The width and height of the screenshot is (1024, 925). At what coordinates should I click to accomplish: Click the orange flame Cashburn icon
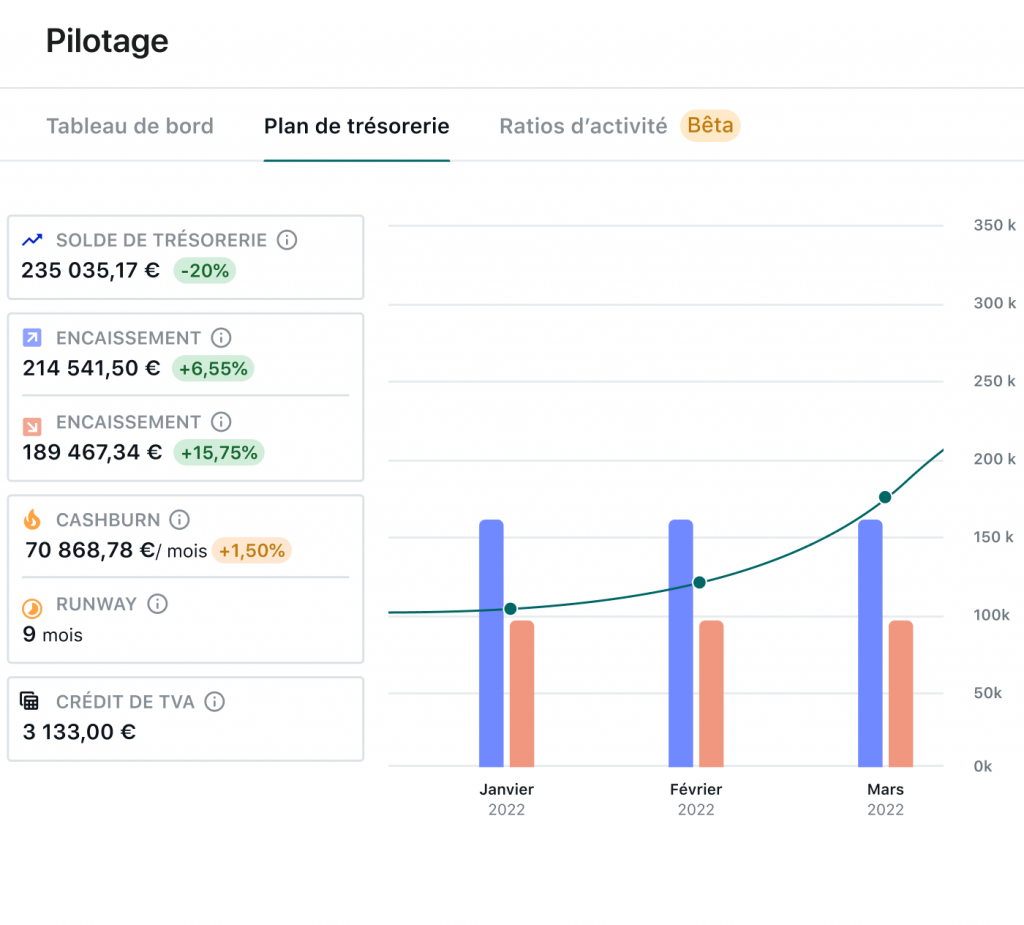pos(32,520)
